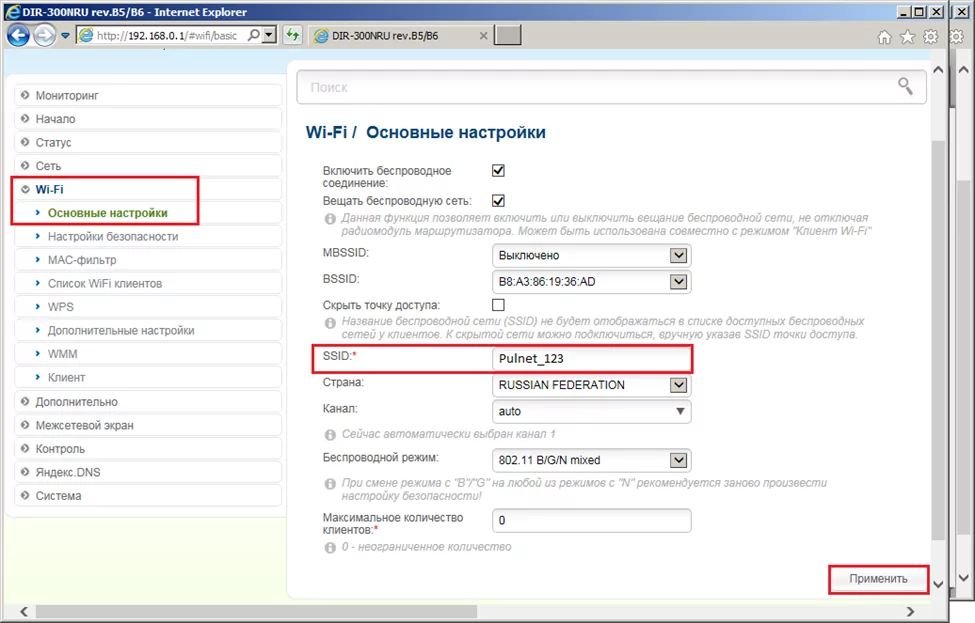Click info icon beside wireless mode hint
The width and height of the screenshot is (975, 623).
click(x=330, y=484)
